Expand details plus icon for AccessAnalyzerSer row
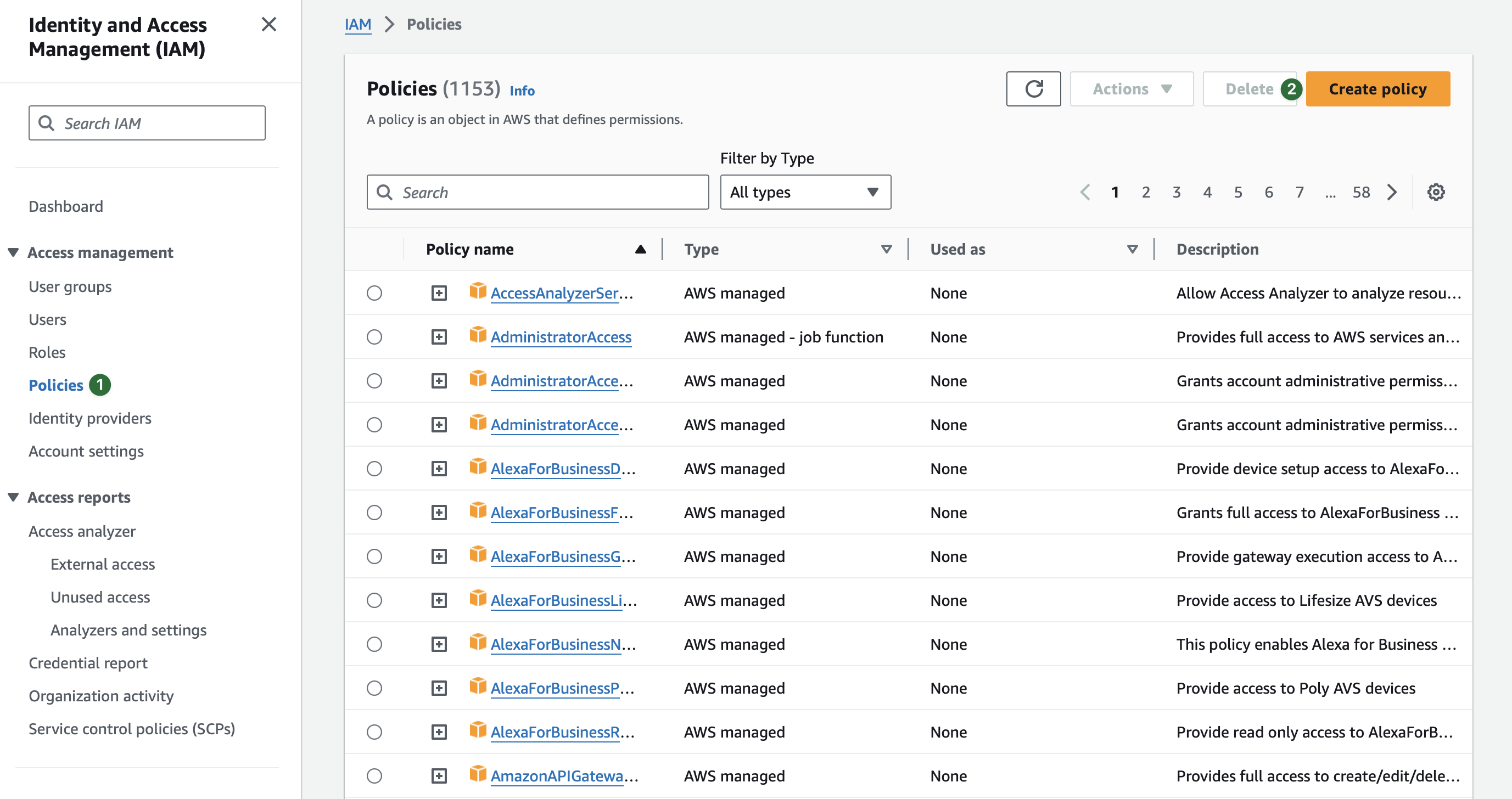 439,292
